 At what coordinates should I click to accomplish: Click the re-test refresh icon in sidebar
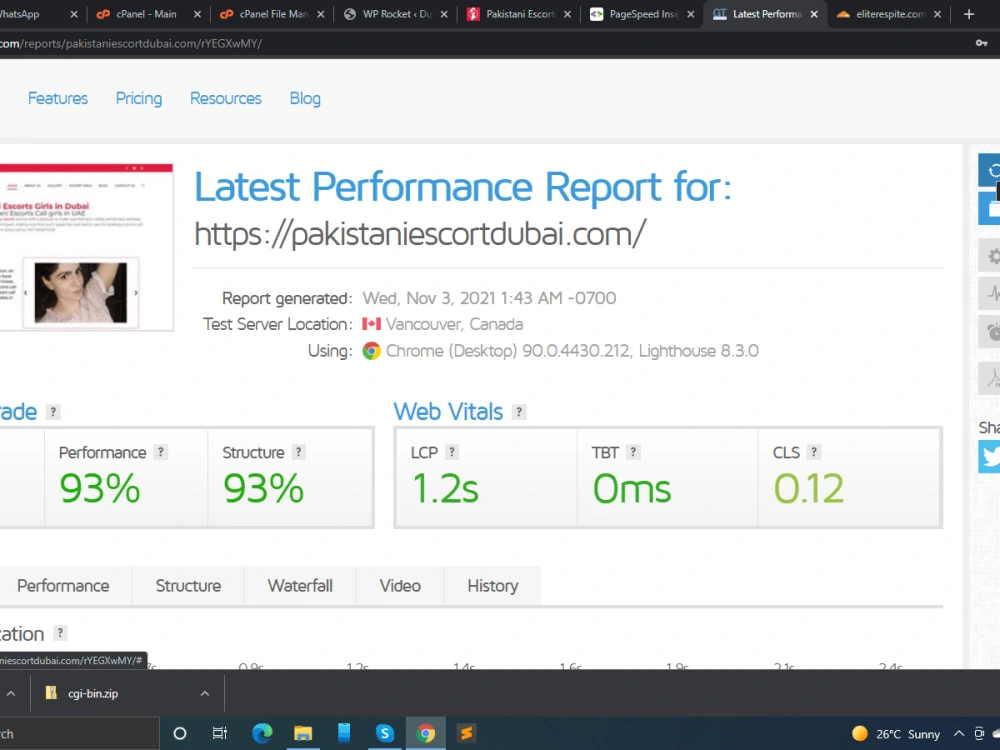coord(990,171)
